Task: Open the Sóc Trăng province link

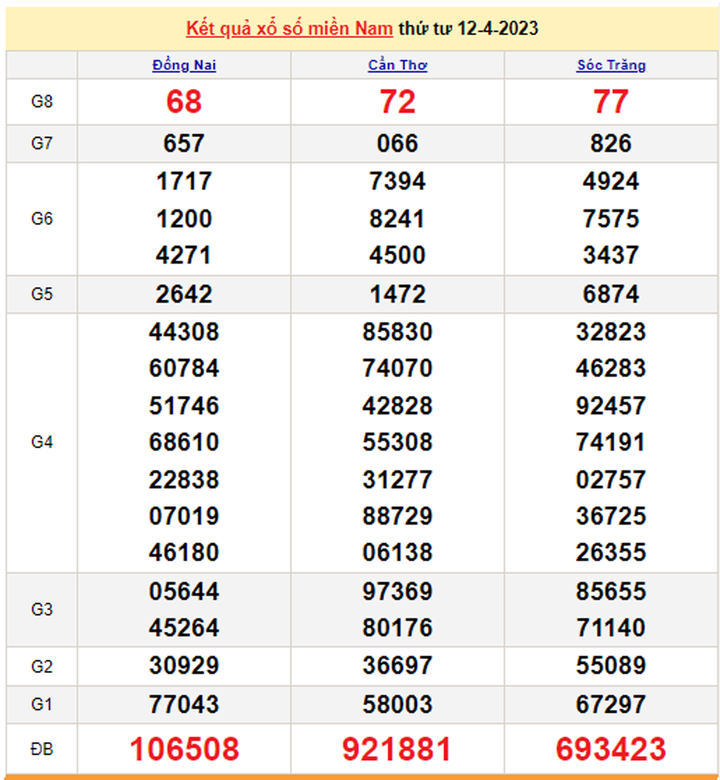Action: [611, 65]
